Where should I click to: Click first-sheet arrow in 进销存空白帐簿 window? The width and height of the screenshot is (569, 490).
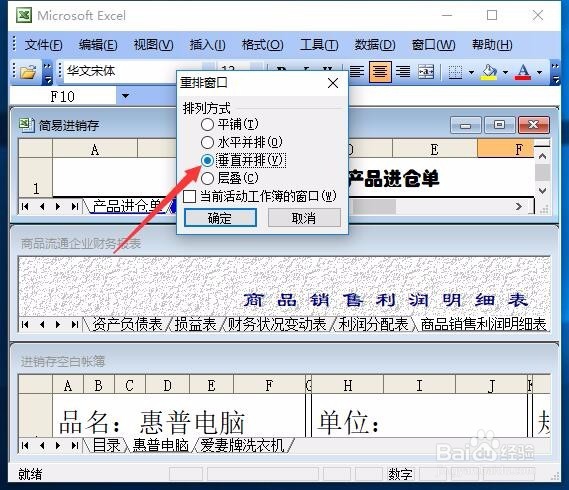(25, 445)
